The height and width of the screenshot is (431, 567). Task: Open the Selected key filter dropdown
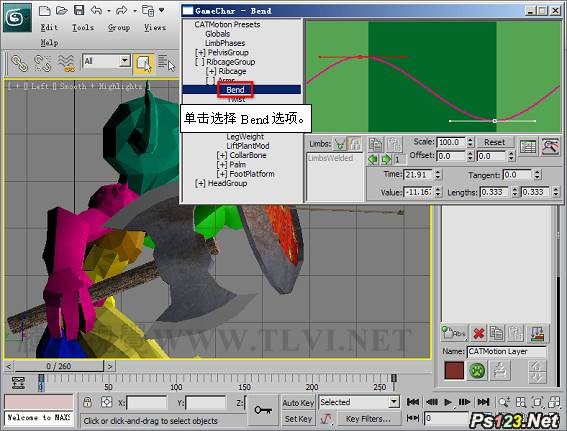pyautogui.click(x=359, y=402)
